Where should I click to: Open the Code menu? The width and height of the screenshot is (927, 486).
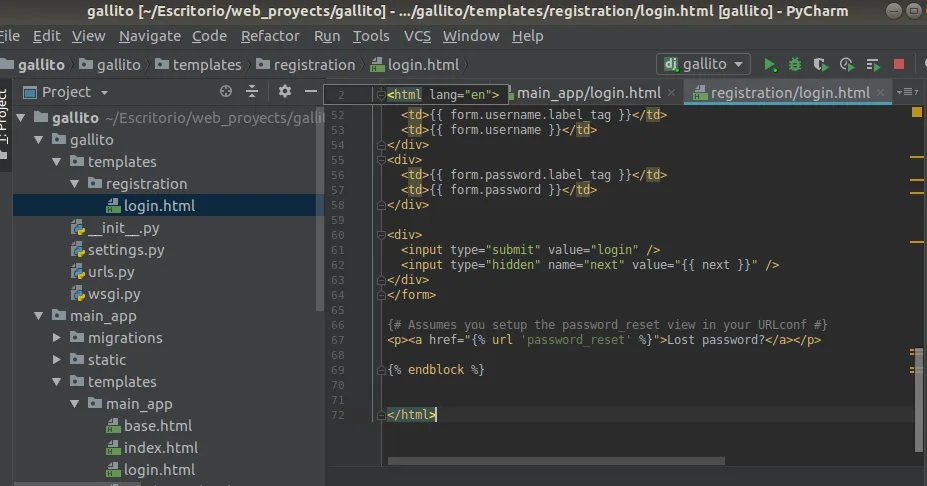tap(209, 36)
